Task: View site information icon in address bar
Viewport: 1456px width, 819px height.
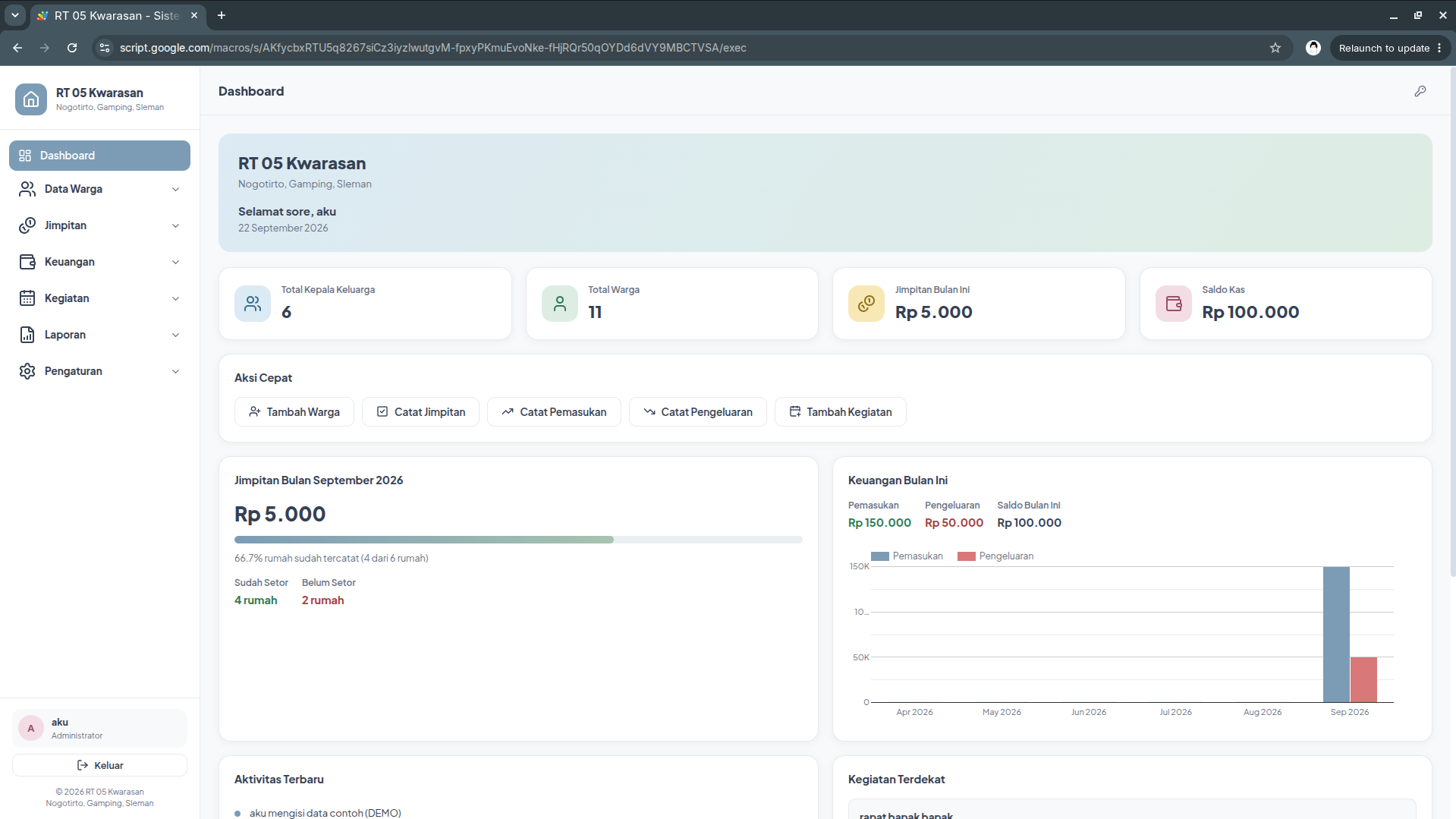Action: (x=105, y=48)
